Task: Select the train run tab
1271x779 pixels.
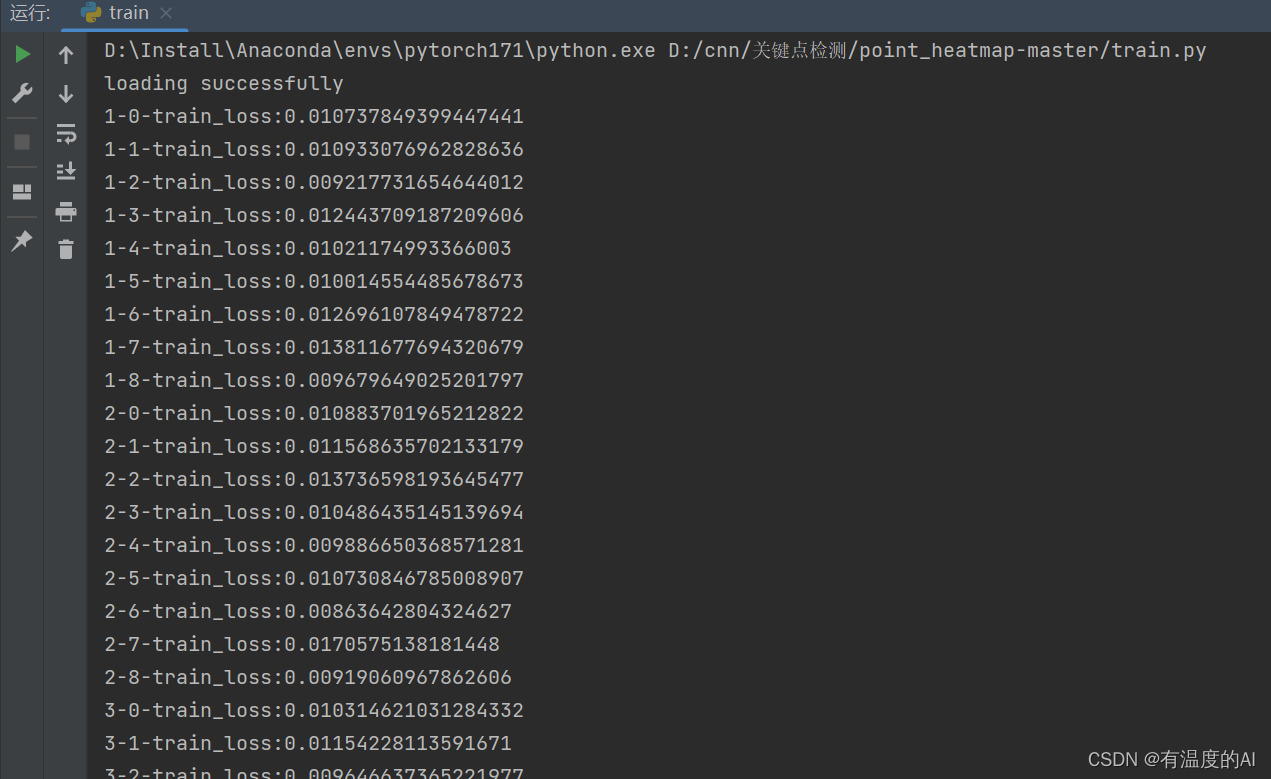Action: click(126, 13)
